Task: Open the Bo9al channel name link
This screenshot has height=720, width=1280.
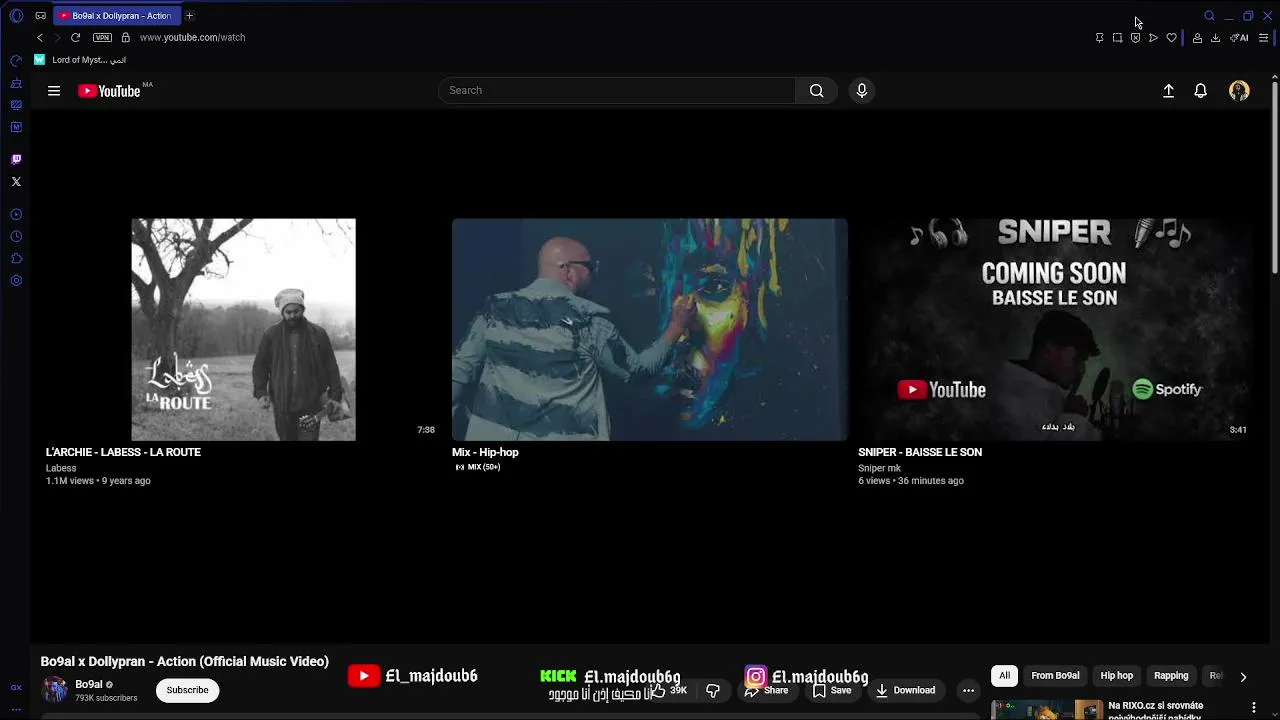Action: click(89, 684)
